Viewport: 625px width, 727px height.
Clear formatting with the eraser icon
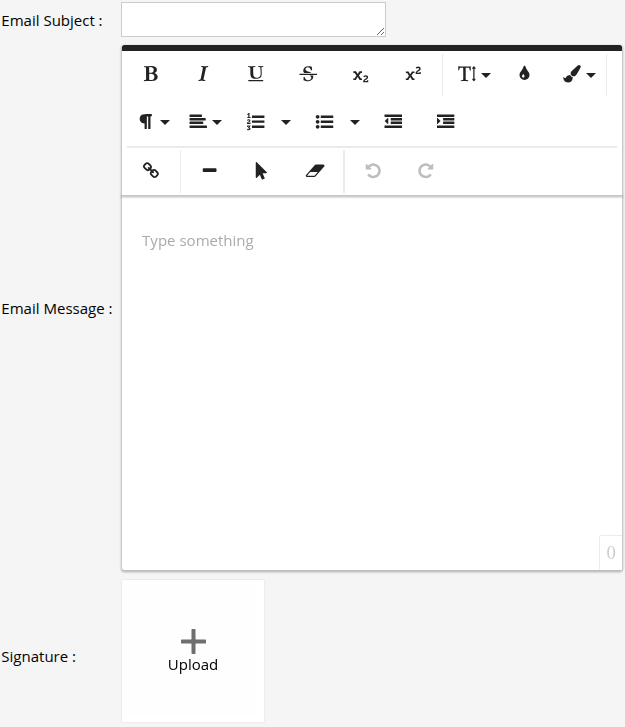click(314, 171)
